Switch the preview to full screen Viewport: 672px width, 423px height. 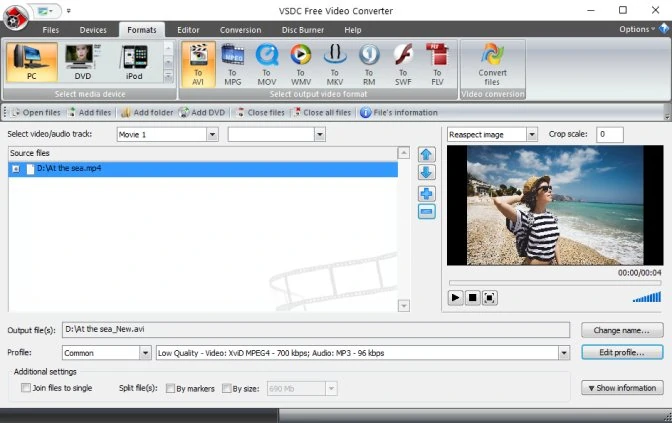point(489,297)
